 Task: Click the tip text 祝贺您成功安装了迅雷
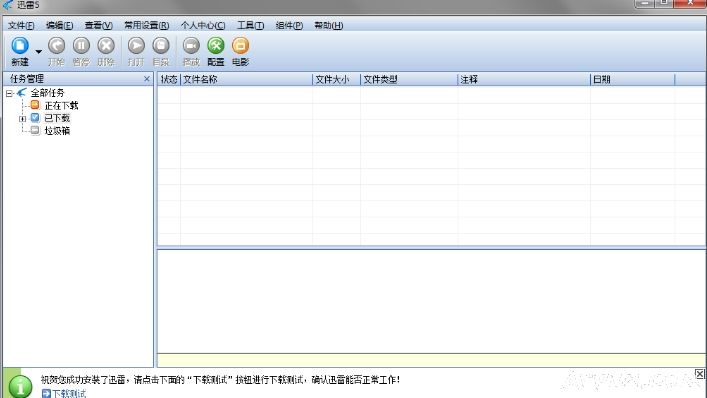coord(83,380)
